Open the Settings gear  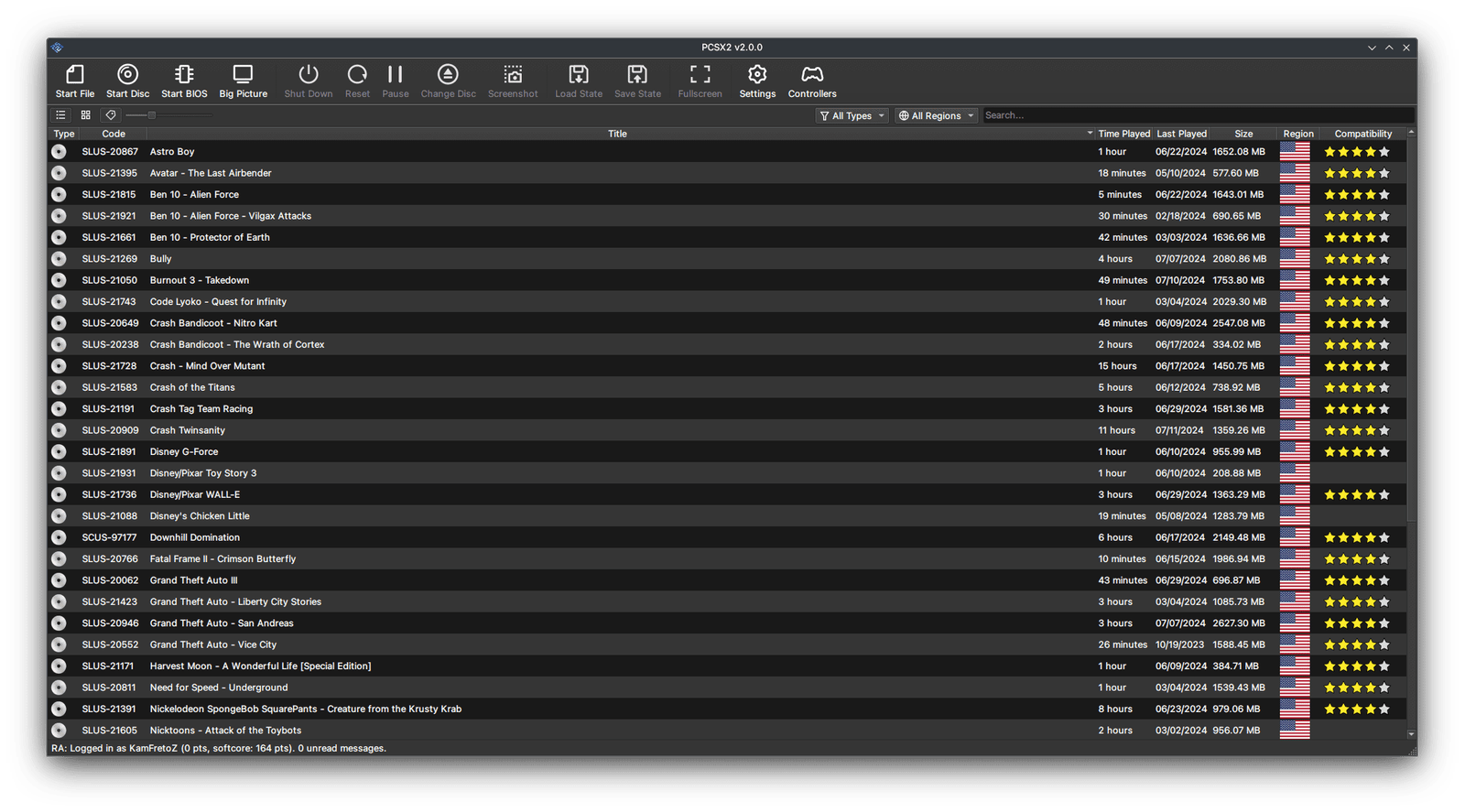pos(757,81)
